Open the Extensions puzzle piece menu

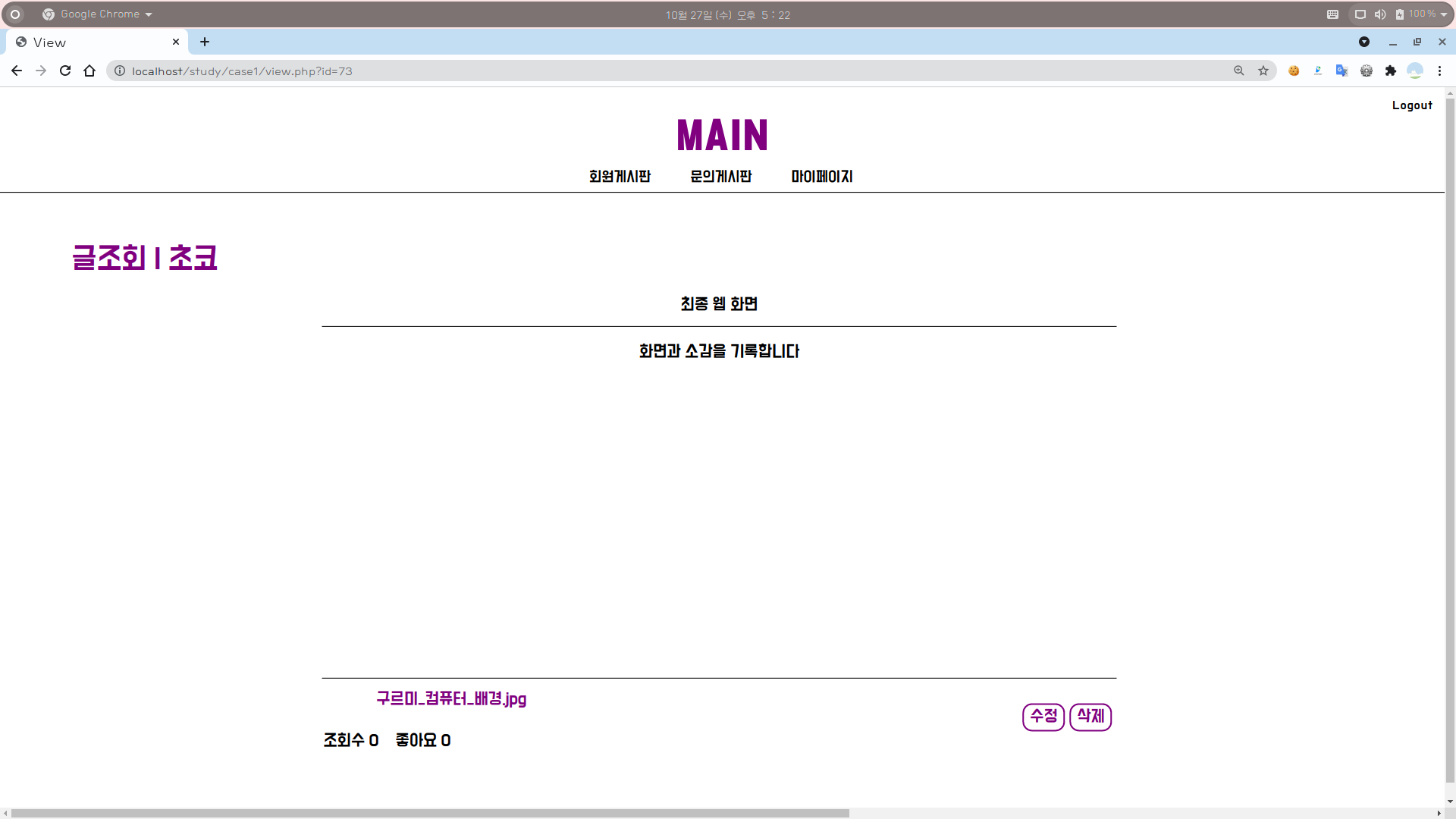(1390, 71)
